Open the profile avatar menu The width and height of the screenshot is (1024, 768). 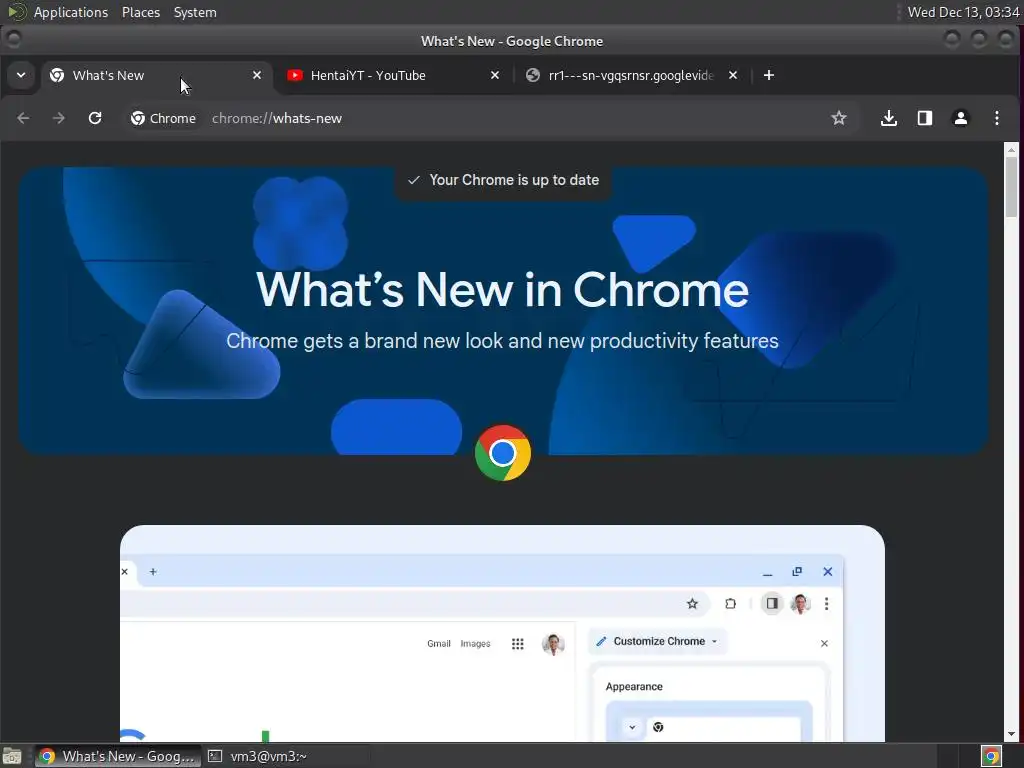960,118
